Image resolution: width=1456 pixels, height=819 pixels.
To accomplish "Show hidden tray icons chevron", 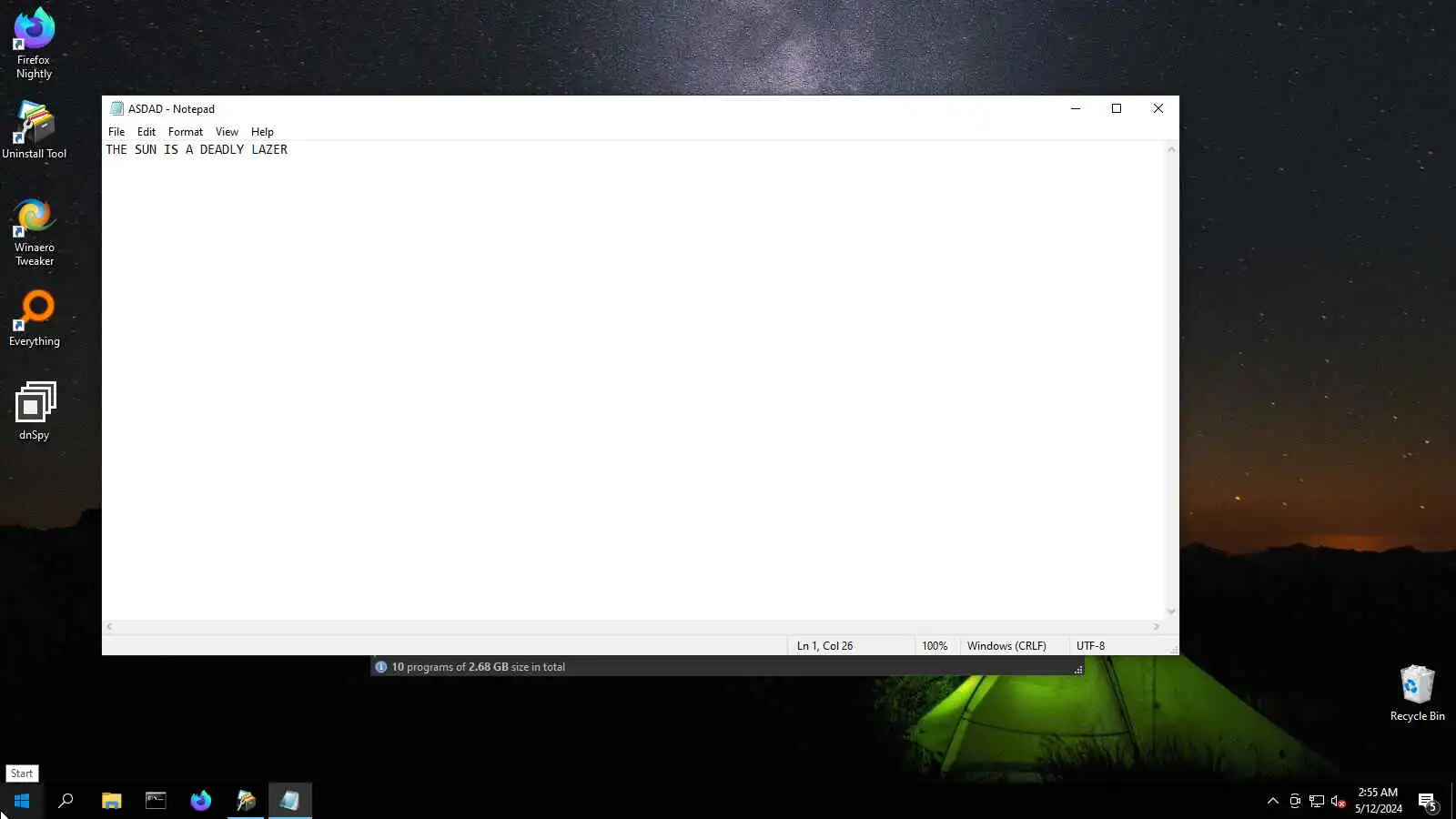I will [x=1272, y=801].
